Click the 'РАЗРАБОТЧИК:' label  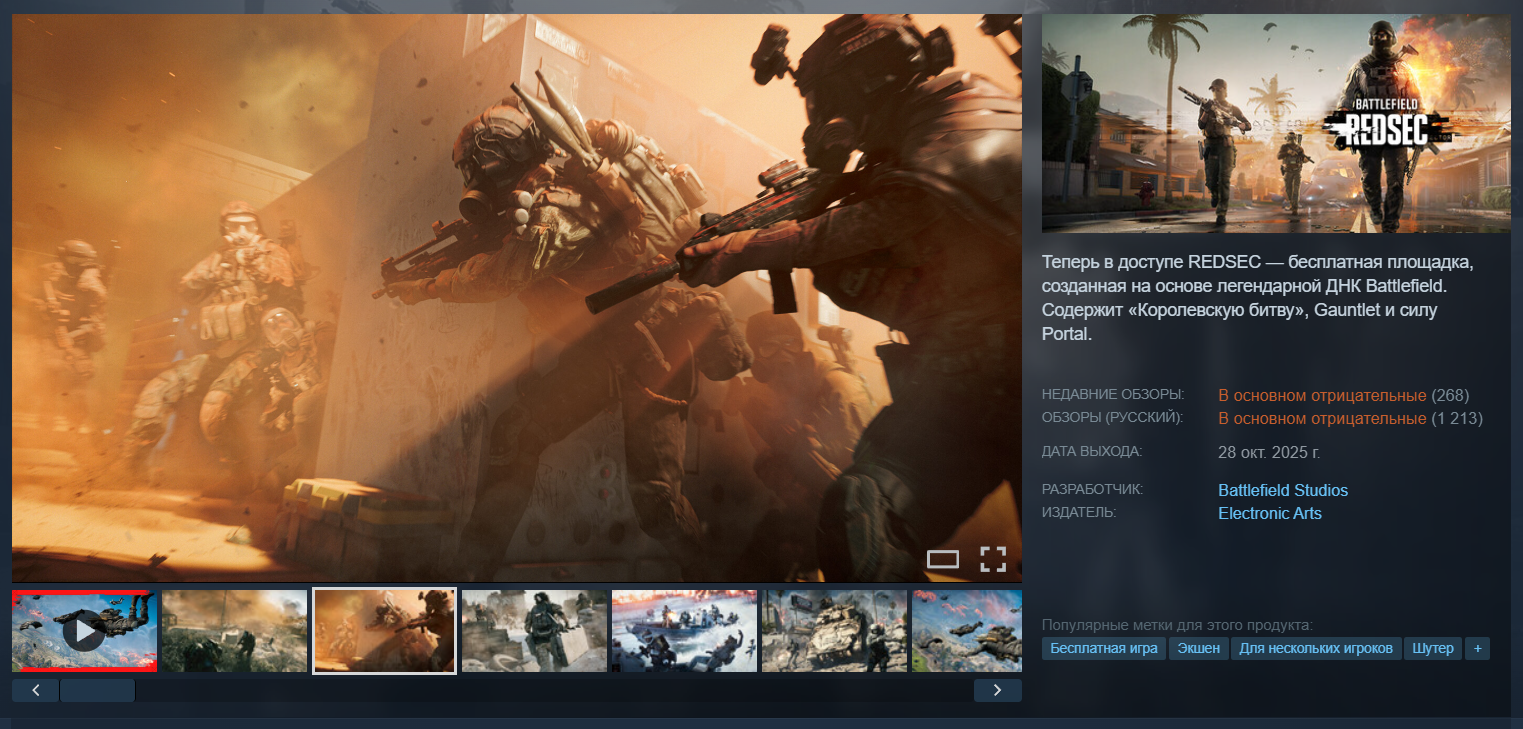(1092, 489)
